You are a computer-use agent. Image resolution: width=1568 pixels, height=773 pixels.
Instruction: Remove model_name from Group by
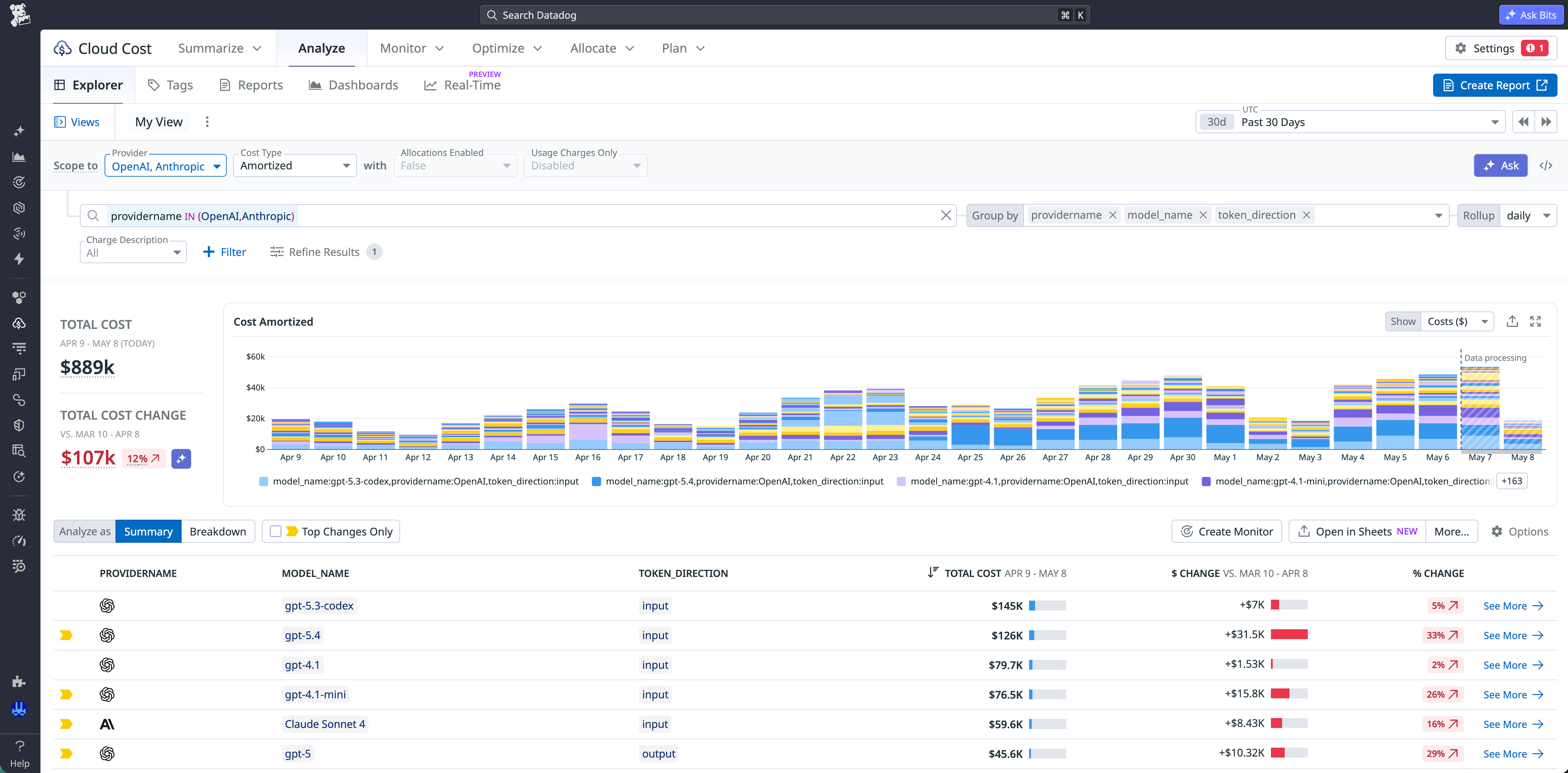(1203, 215)
